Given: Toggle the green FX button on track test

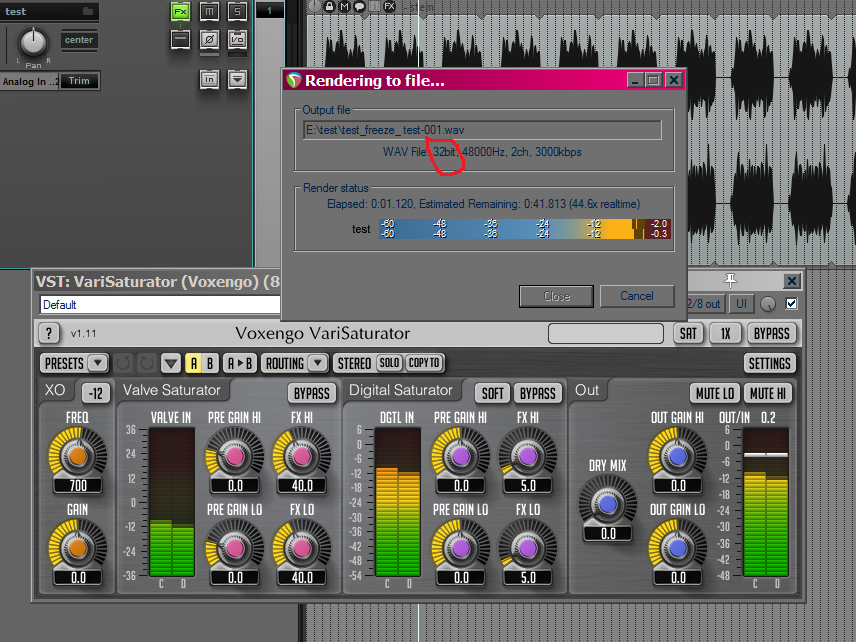Looking at the screenshot, I should [x=181, y=12].
